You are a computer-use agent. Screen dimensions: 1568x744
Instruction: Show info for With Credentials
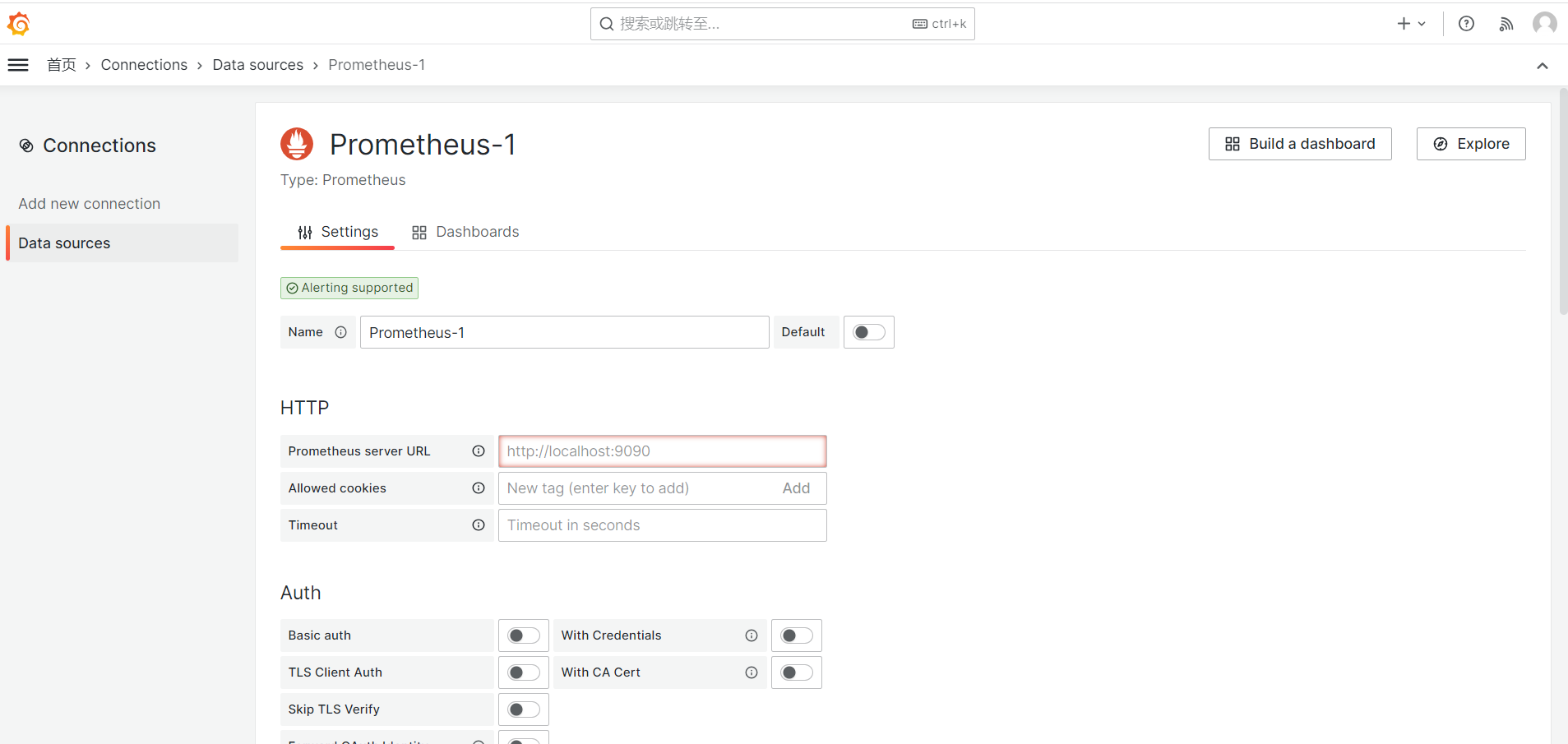[x=752, y=635]
